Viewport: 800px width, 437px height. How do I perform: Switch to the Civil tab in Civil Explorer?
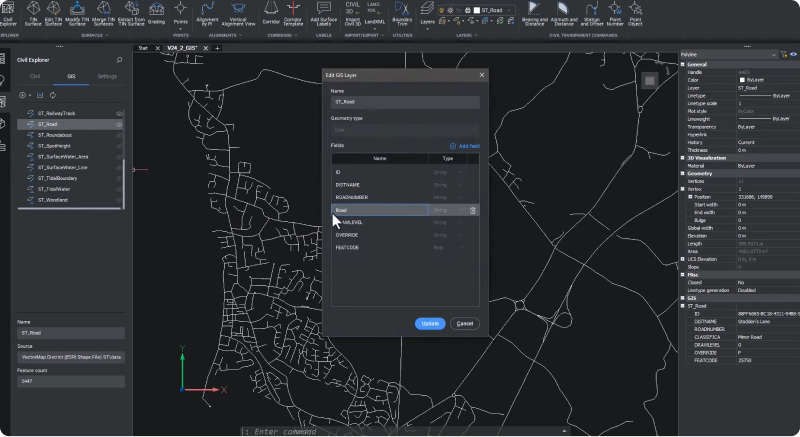(35, 76)
